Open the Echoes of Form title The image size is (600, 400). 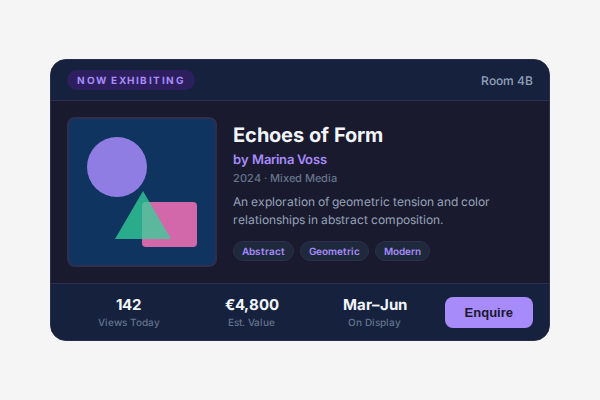click(x=308, y=135)
